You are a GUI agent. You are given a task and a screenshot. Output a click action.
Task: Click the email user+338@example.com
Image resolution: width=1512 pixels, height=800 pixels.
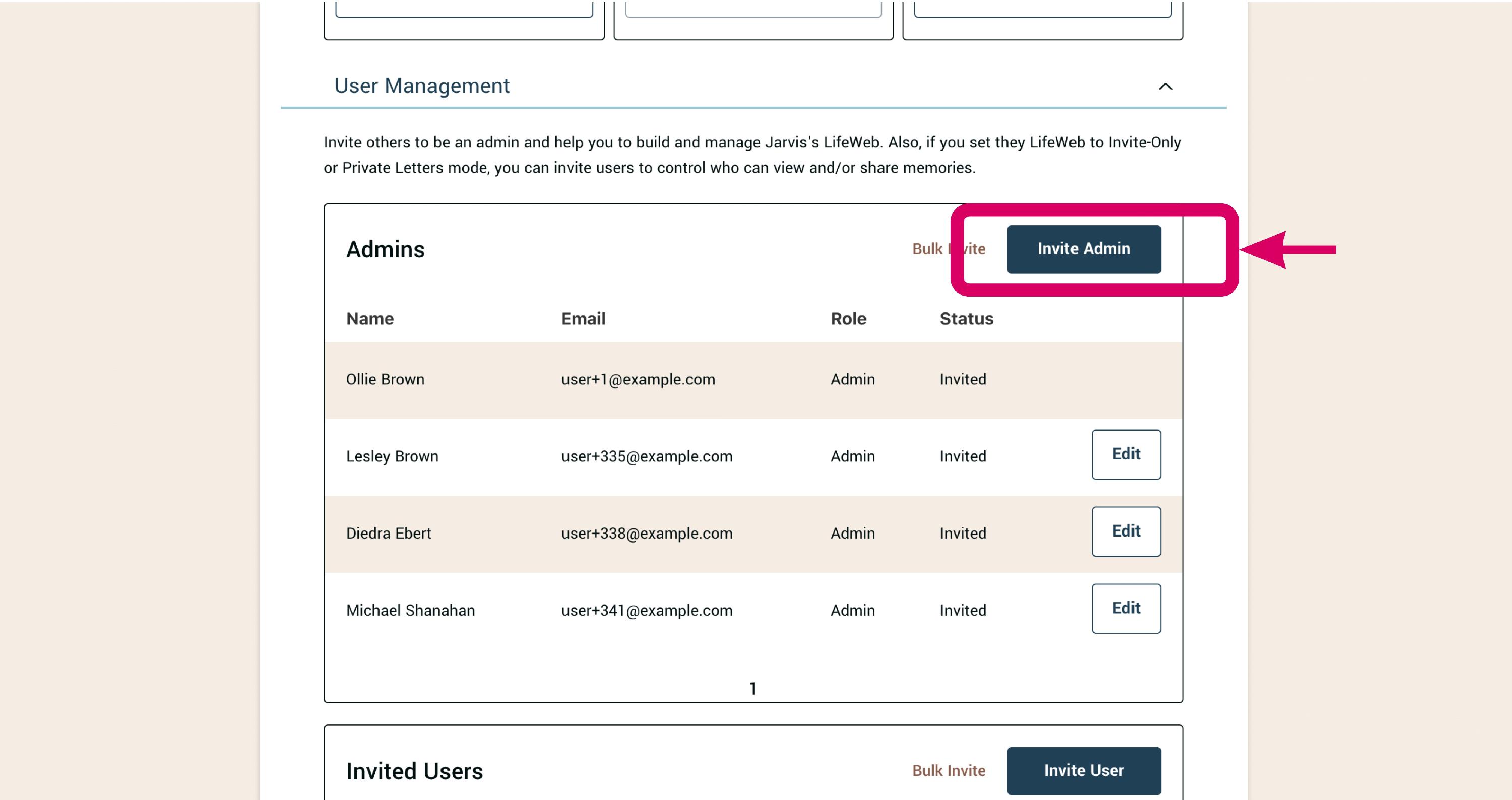[646, 533]
